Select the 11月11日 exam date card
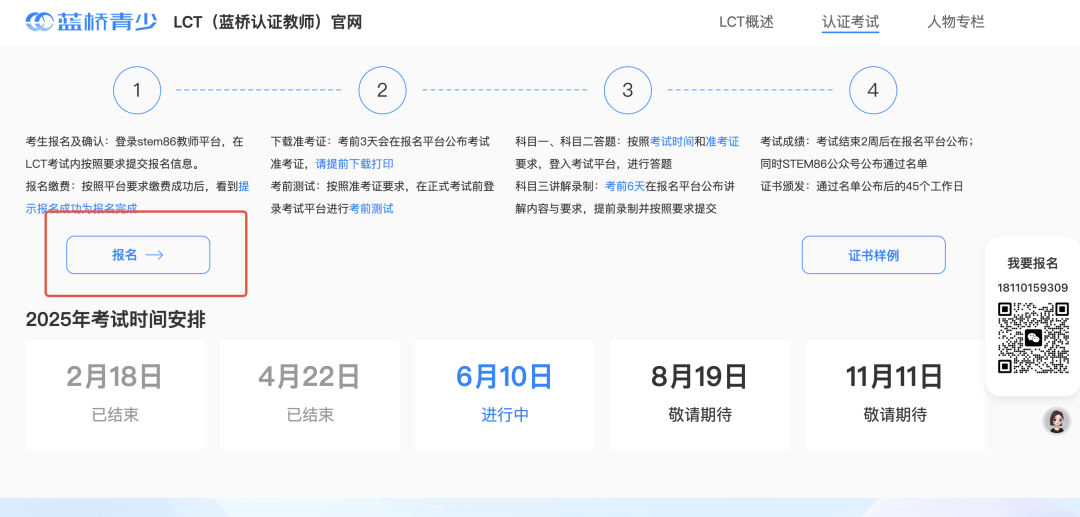Screen dimensions: 1080x517 [894, 394]
